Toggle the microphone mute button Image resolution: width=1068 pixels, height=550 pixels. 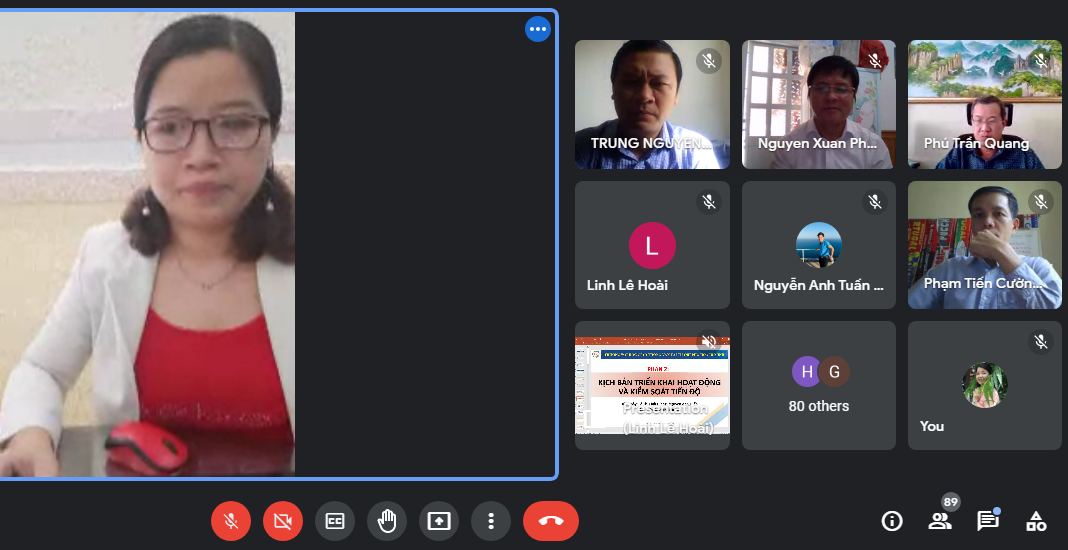pos(231,521)
